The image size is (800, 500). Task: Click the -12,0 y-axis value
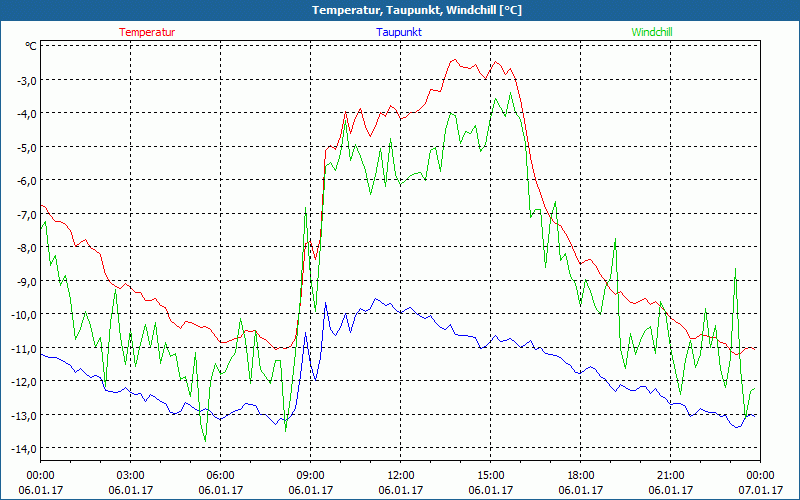23,381
